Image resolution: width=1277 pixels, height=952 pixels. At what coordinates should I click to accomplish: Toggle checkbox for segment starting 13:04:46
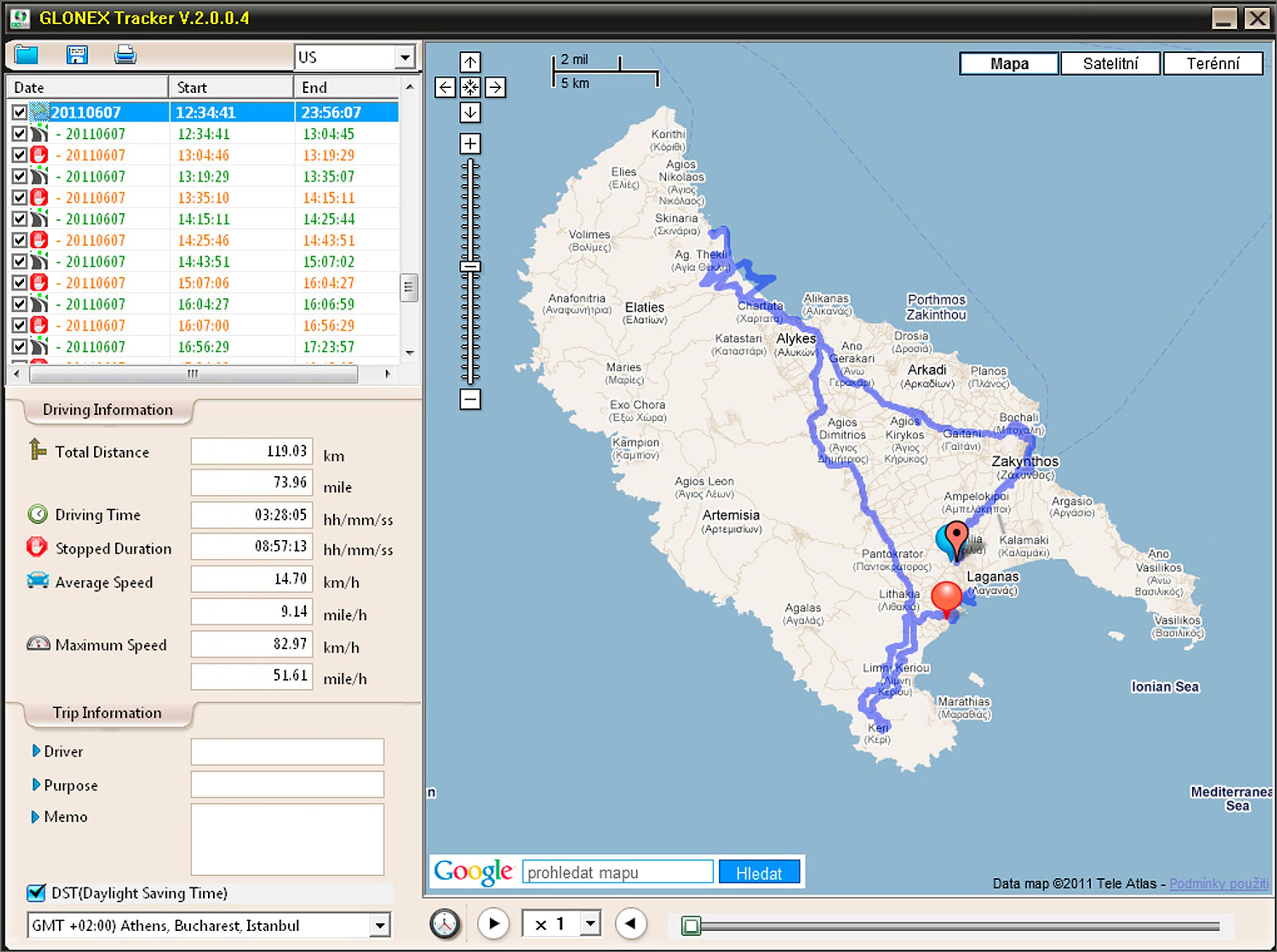point(20,155)
